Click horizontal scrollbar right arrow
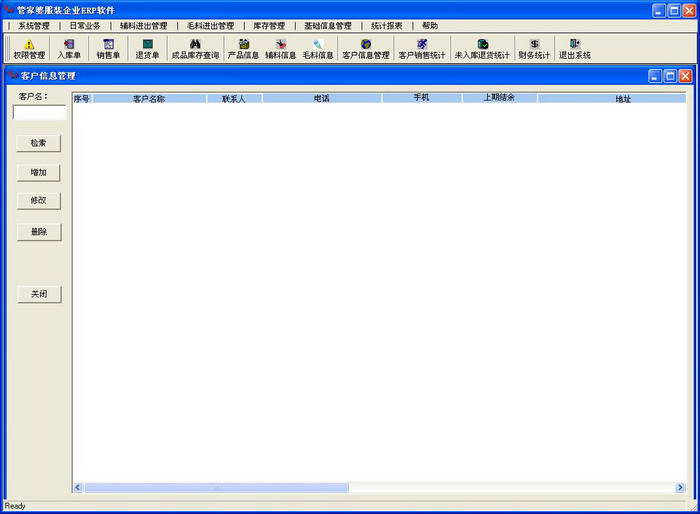The image size is (700, 514). tap(680, 487)
